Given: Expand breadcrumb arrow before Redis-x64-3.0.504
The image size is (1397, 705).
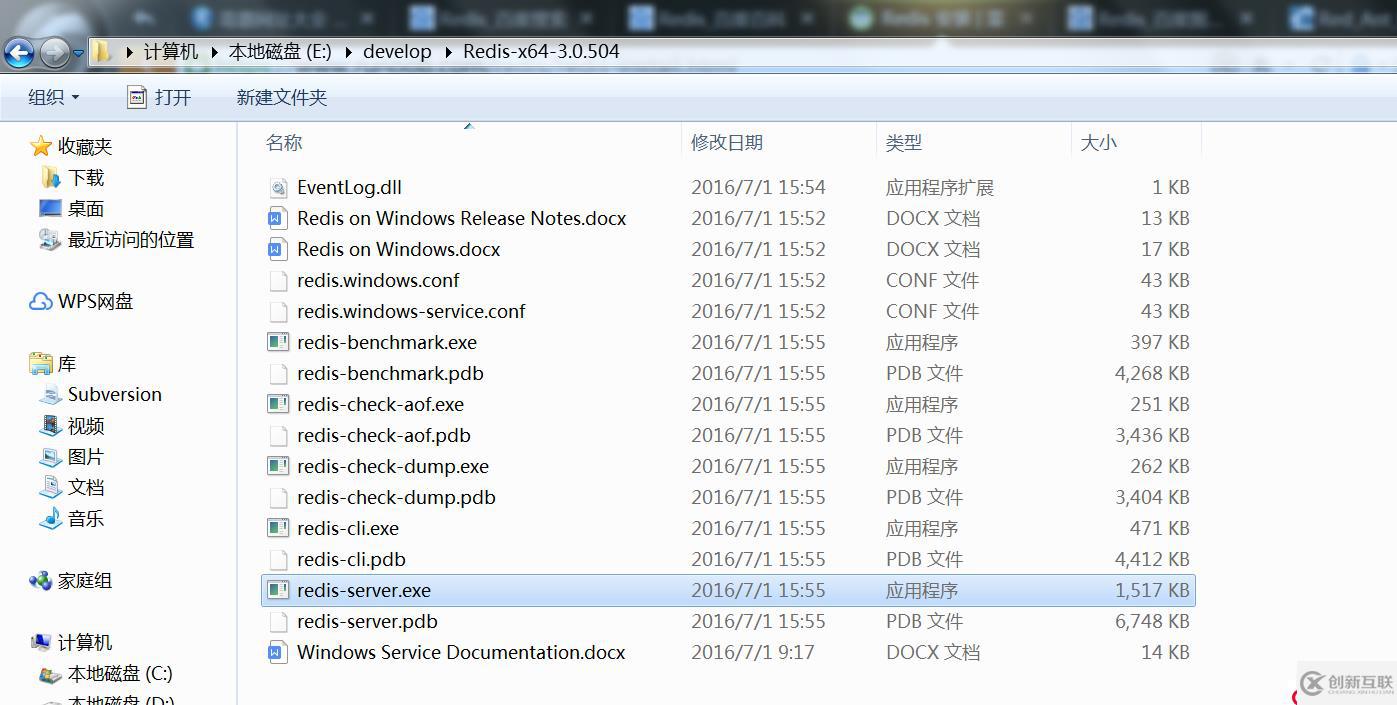Looking at the screenshot, I should pos(449,52).
